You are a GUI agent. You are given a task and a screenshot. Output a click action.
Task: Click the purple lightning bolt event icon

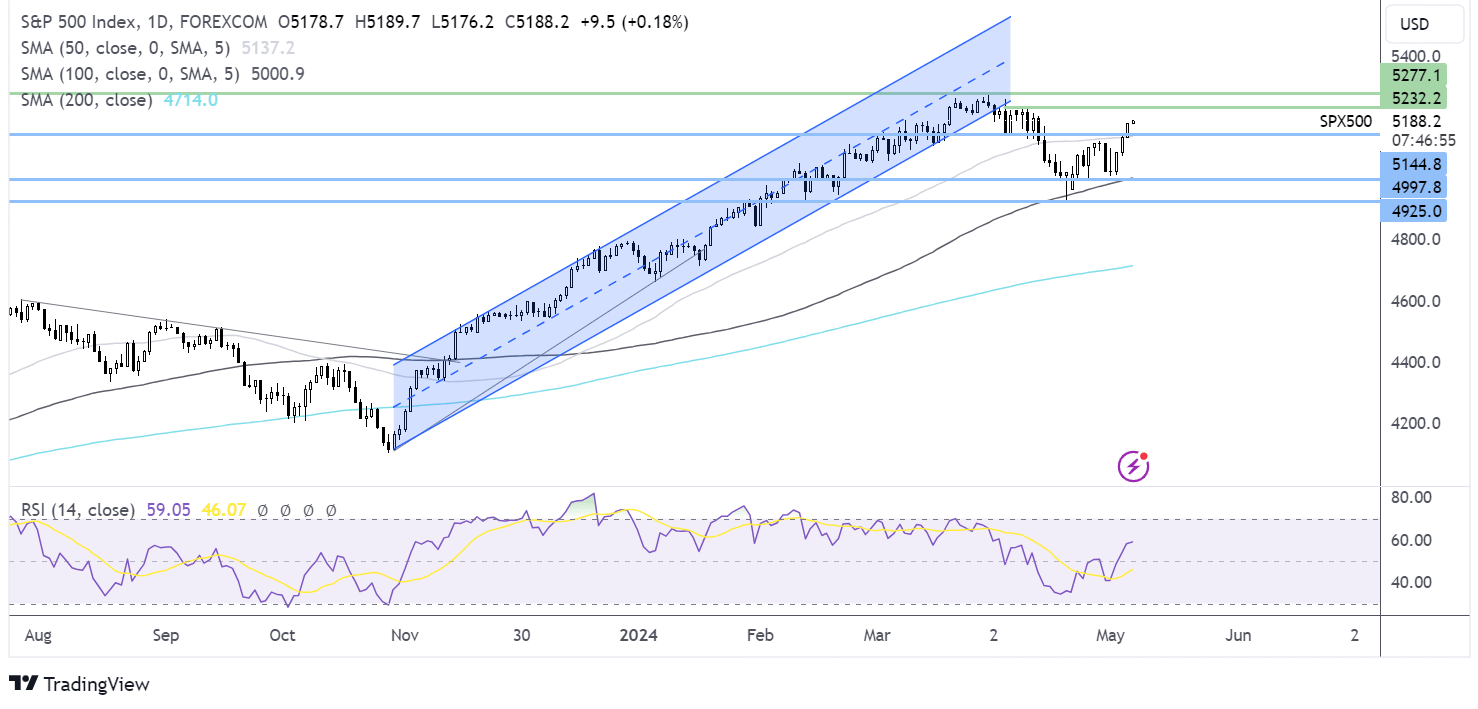pyautogui.click(x=1132, y=466)
